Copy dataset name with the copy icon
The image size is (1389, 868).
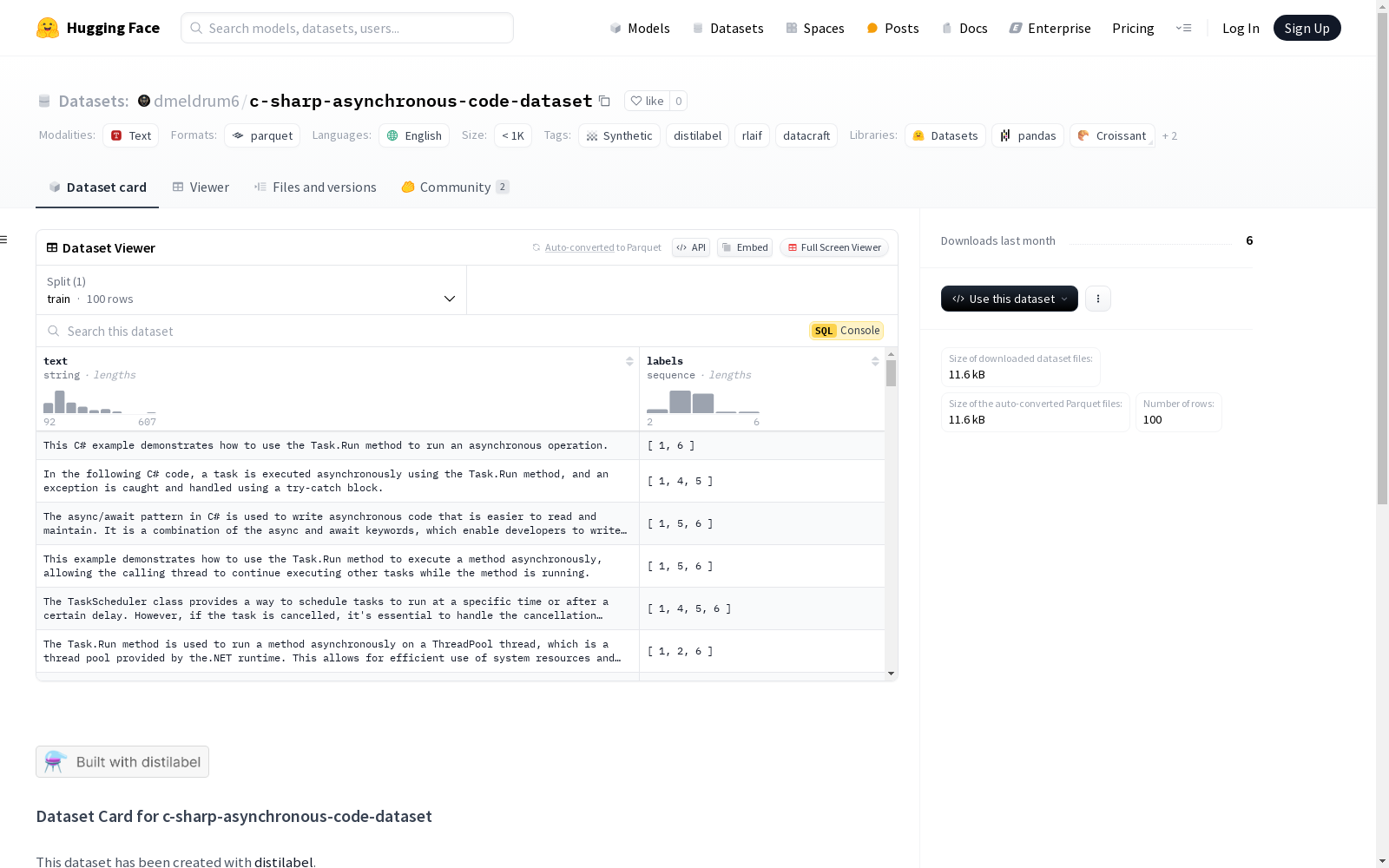point(604,101)
